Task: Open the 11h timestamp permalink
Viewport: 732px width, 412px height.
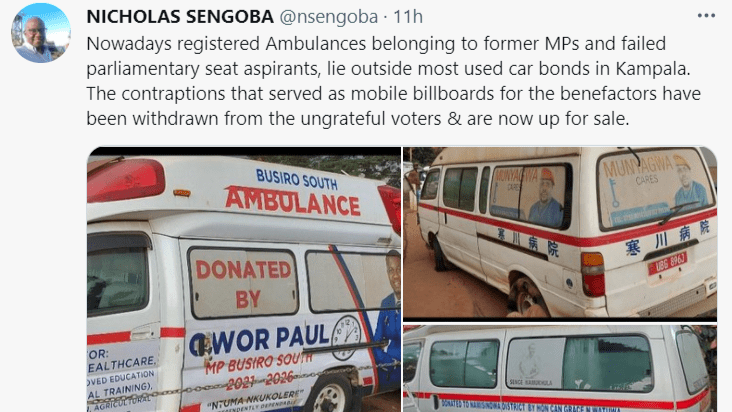Action: (x=408, y=17)
